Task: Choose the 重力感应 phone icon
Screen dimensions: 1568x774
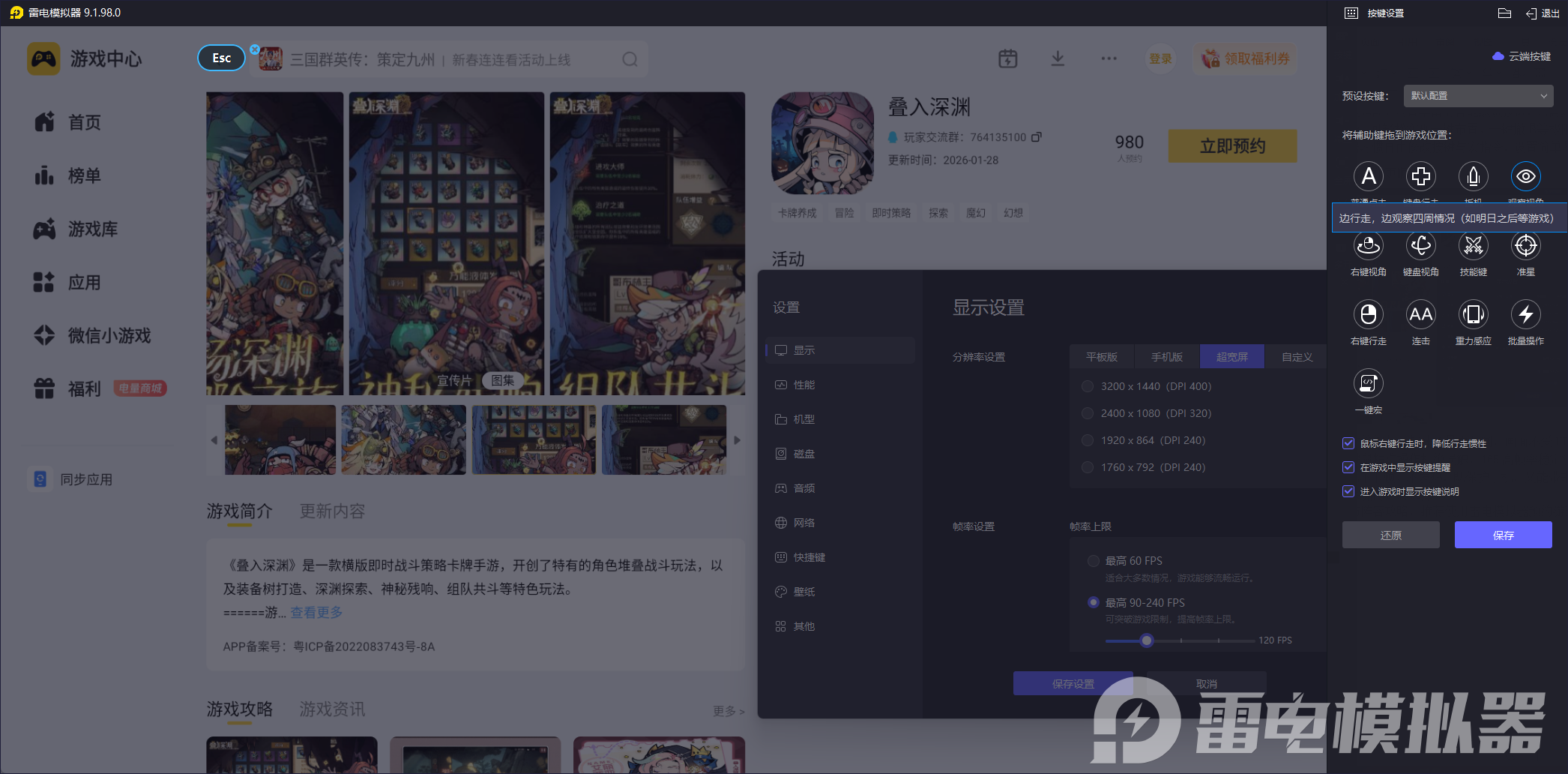Action: coord(1474,314)
